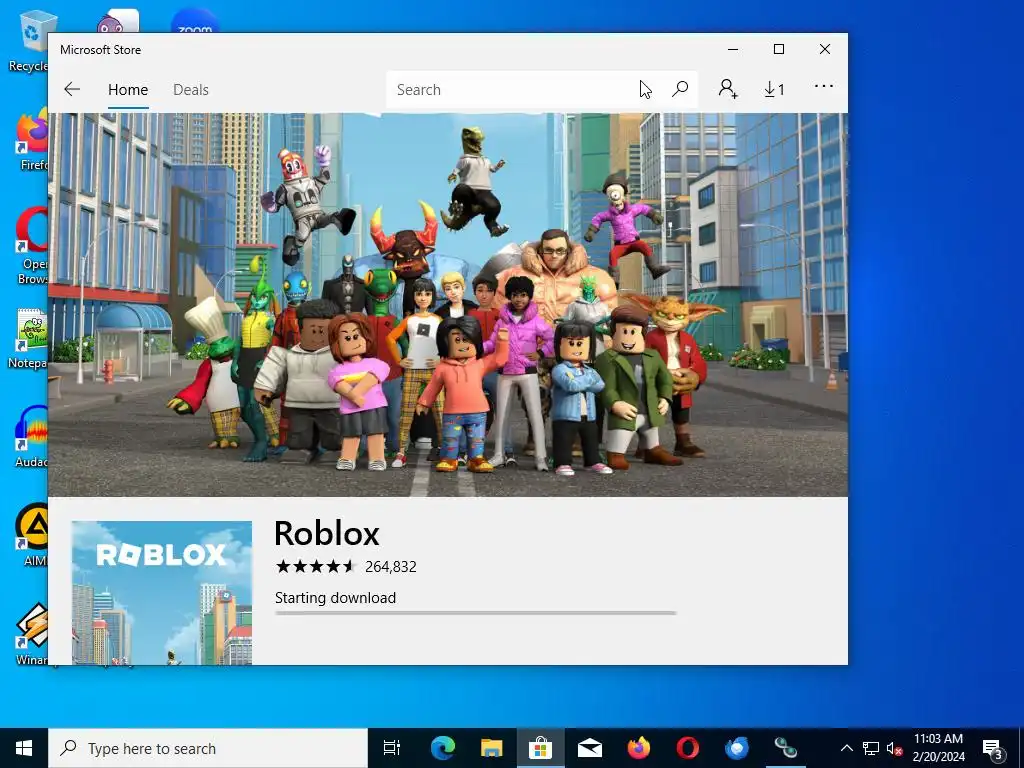
Task: Select the Notepad++ desktop shortcut
Action: [29, 339]
